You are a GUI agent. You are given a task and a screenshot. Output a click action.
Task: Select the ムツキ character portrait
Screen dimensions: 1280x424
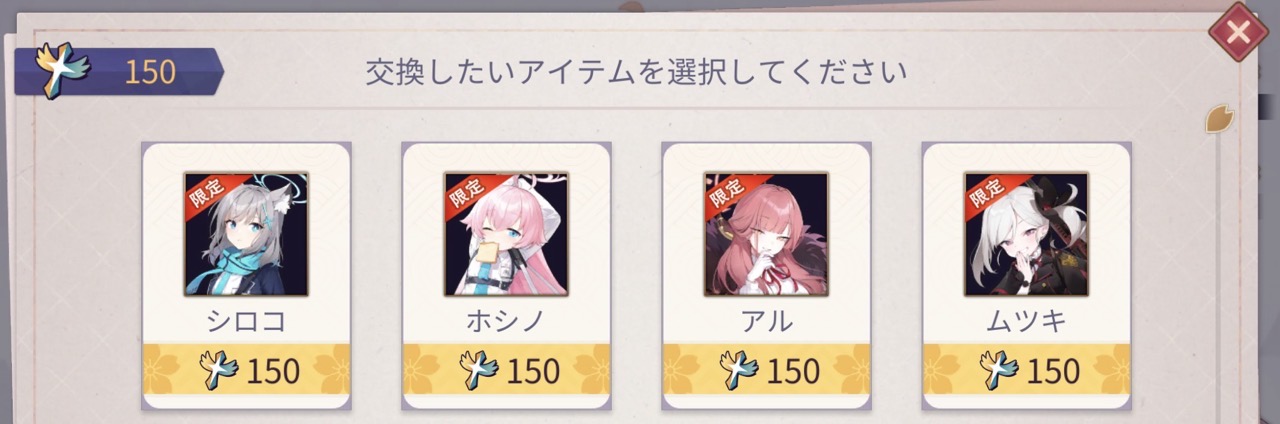tap(1026, 234)
